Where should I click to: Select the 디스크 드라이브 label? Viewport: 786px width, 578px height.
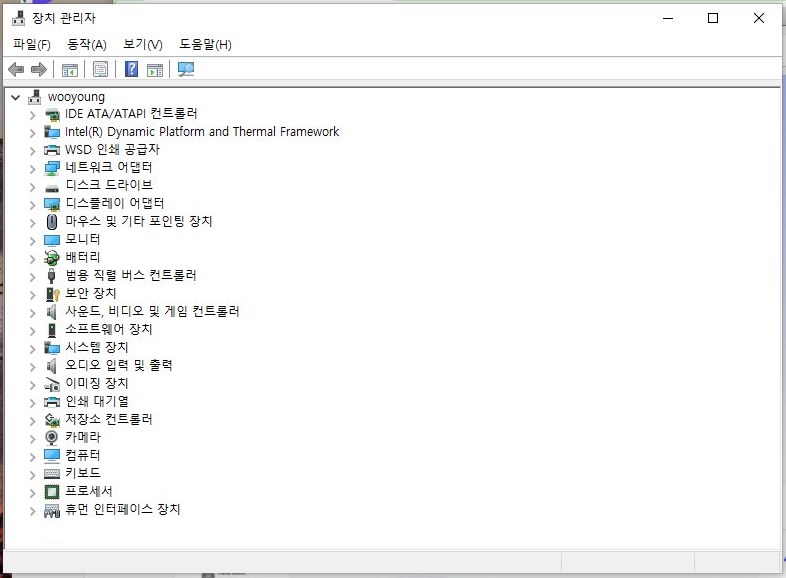(109, 185)
